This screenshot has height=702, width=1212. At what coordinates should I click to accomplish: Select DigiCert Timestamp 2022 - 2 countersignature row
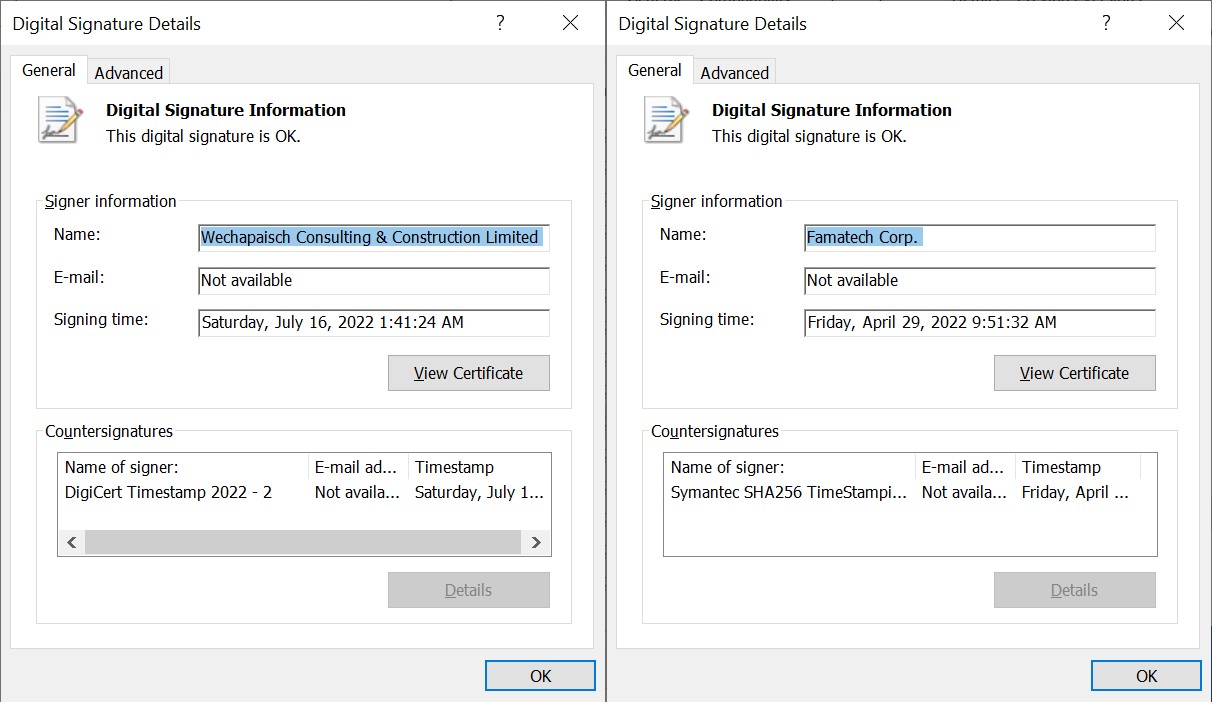coord(168,492)
